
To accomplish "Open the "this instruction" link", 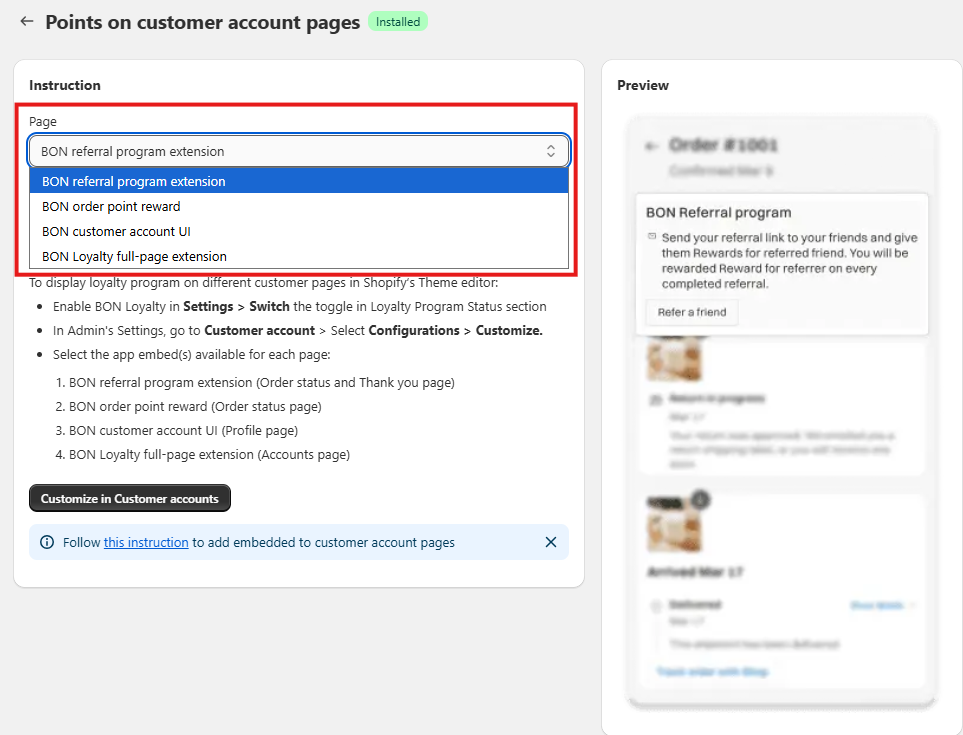I will [146, 542].
